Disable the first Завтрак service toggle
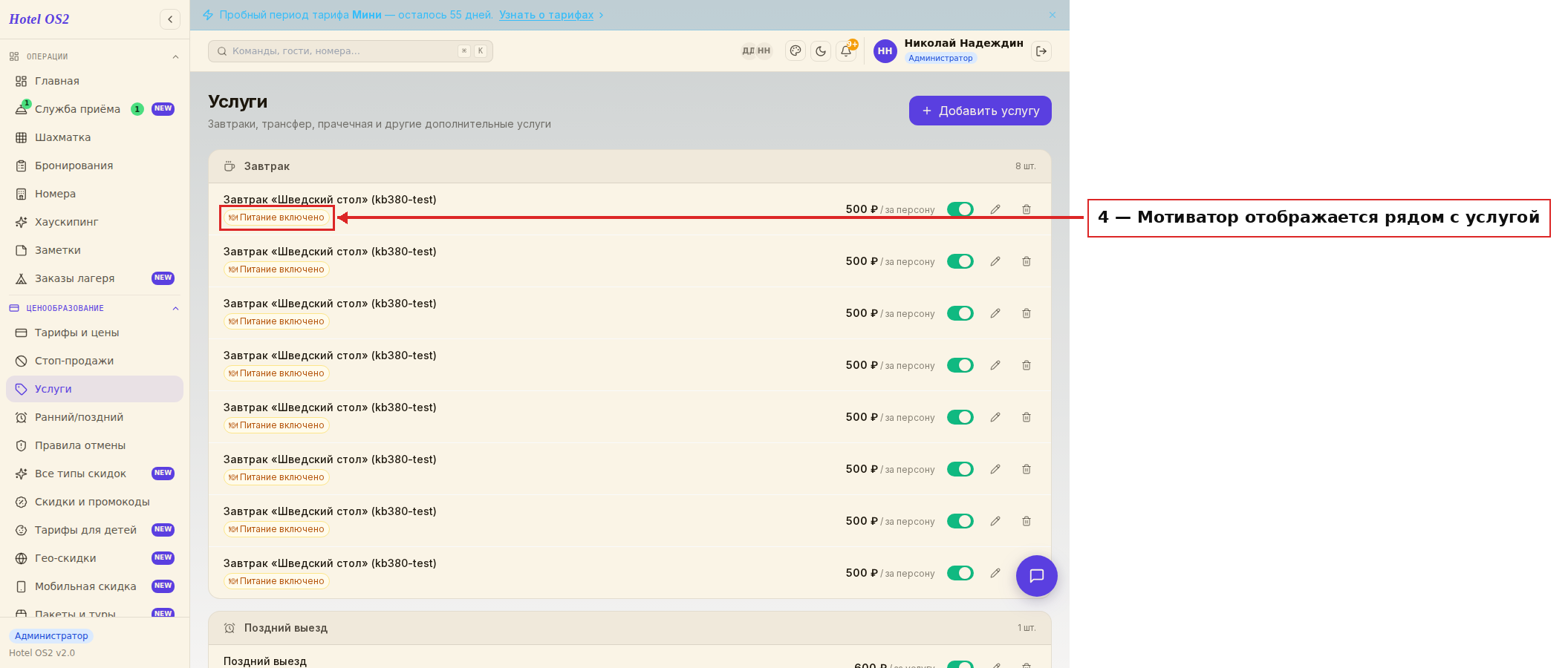The width and height of the screenshot is (1568, 668). (960, 209)
